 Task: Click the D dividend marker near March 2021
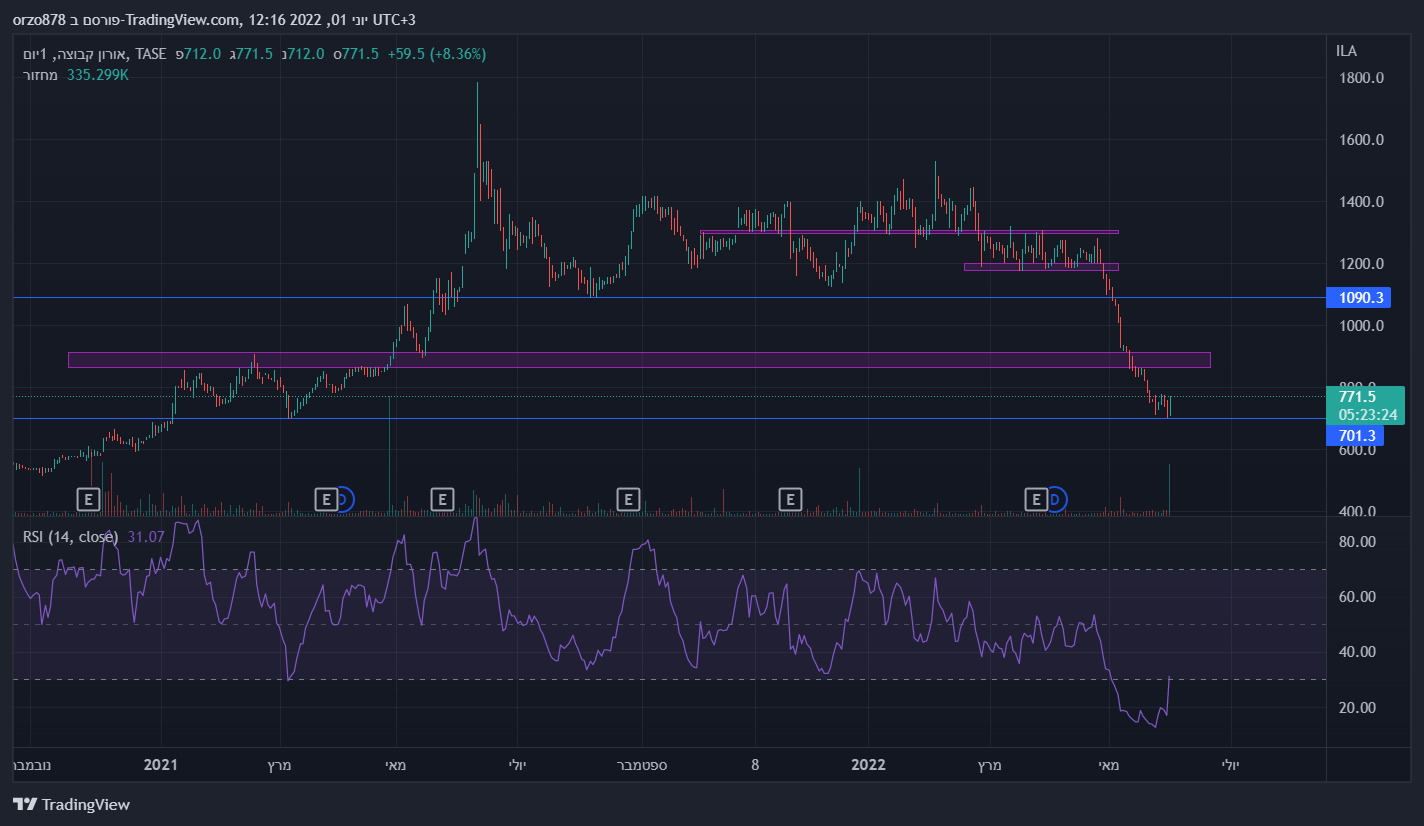point(342,498)
